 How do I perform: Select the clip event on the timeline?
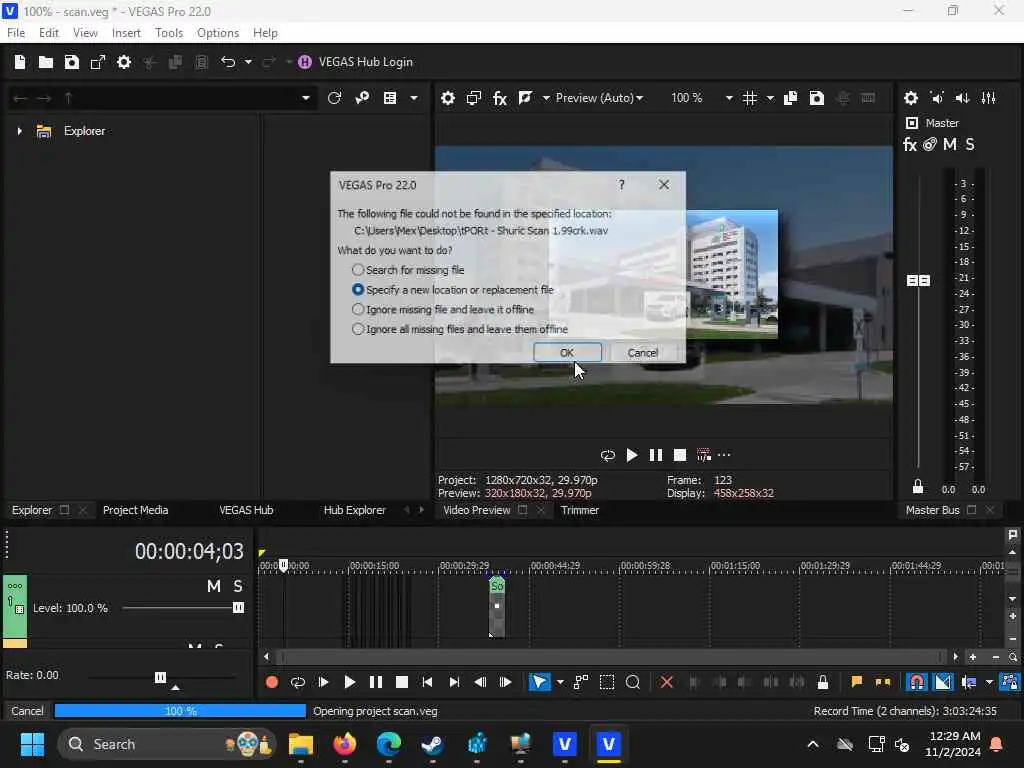point(497,607)
